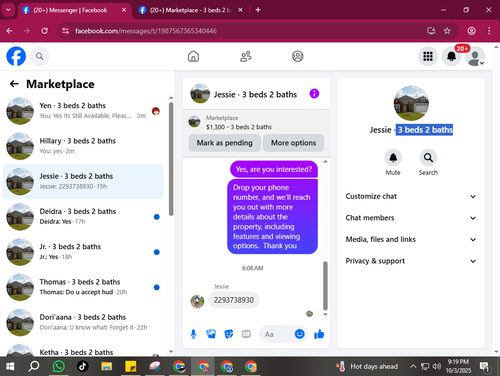This screenshot has height=376, width=500.
Task: Open taskbar clock showing 9:19 PM
Action: click(458, 366)
